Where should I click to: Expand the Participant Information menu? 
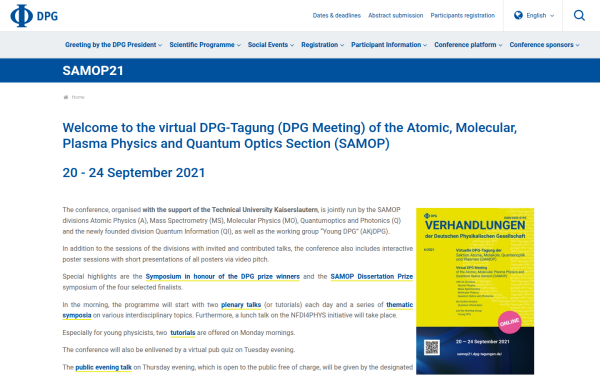pos(389,45)
